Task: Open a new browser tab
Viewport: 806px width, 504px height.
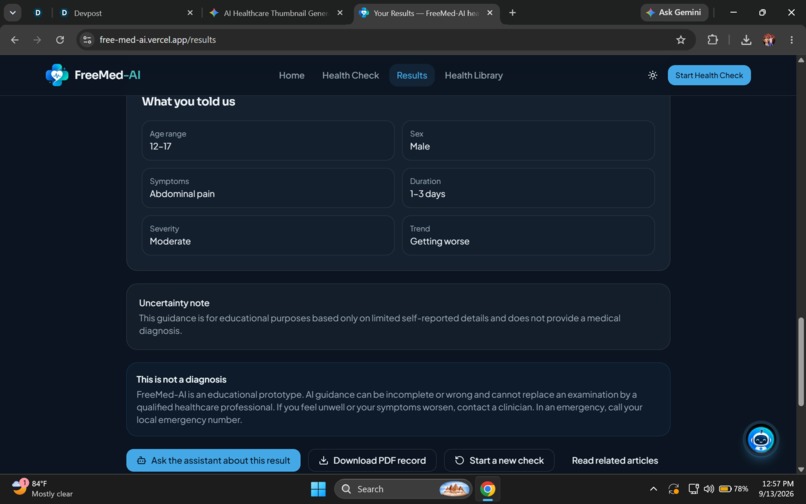Action: pos(512,13)
